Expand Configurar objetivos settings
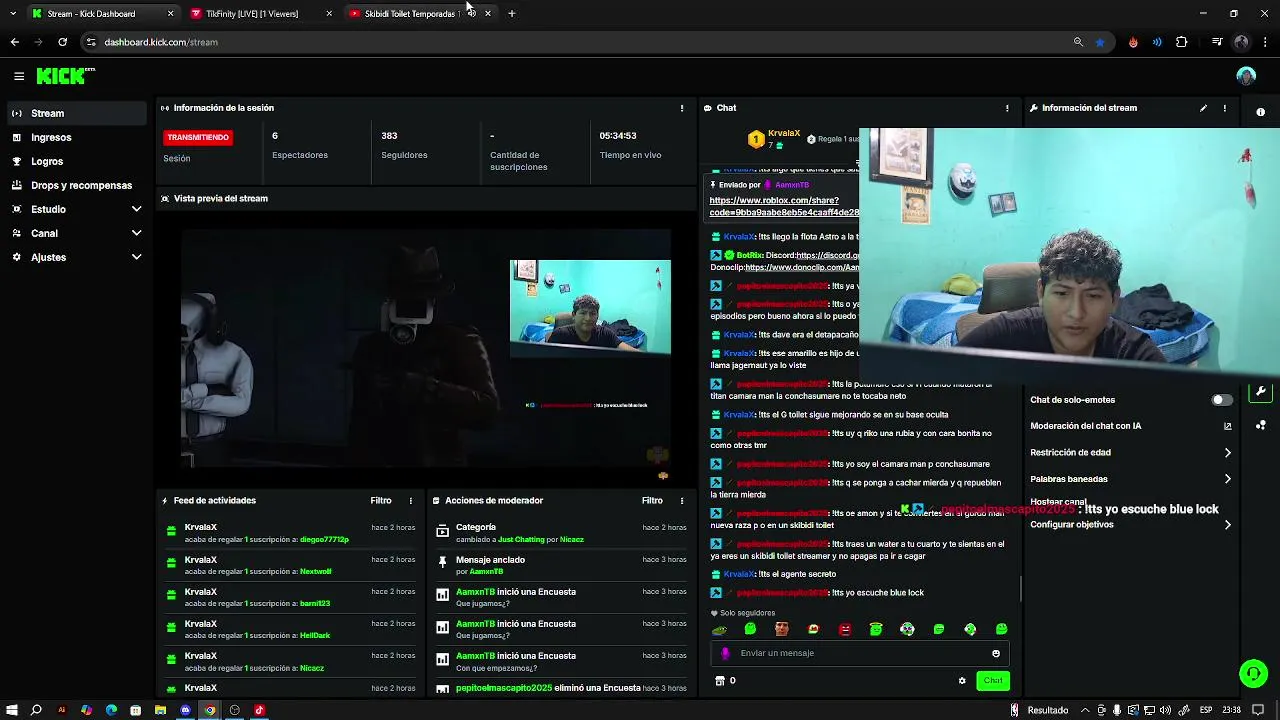 pyautogui.click(x=1131, y=525)
